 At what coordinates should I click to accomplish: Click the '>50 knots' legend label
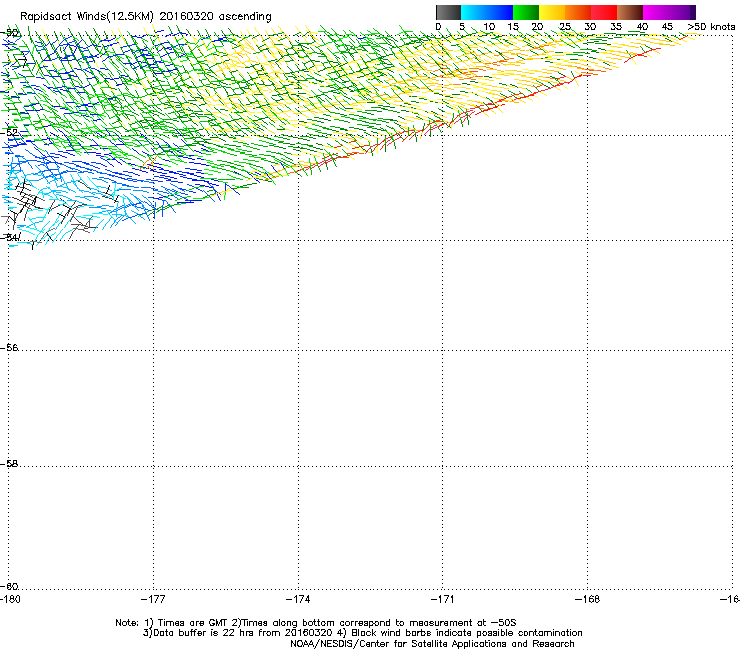coord(711,27)
